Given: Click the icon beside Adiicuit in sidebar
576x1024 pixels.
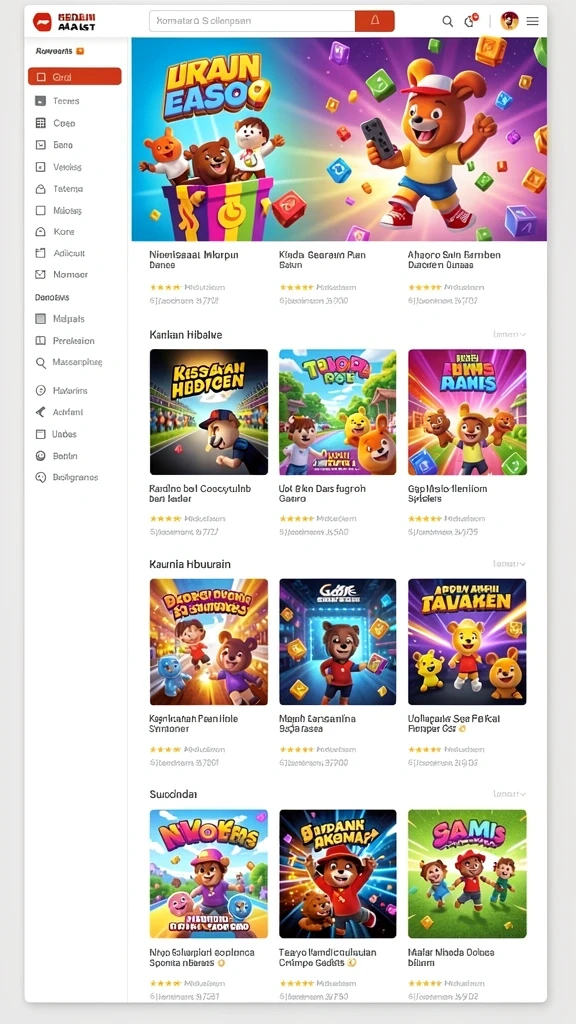Looking at the screenshot, I should point(40,253).
